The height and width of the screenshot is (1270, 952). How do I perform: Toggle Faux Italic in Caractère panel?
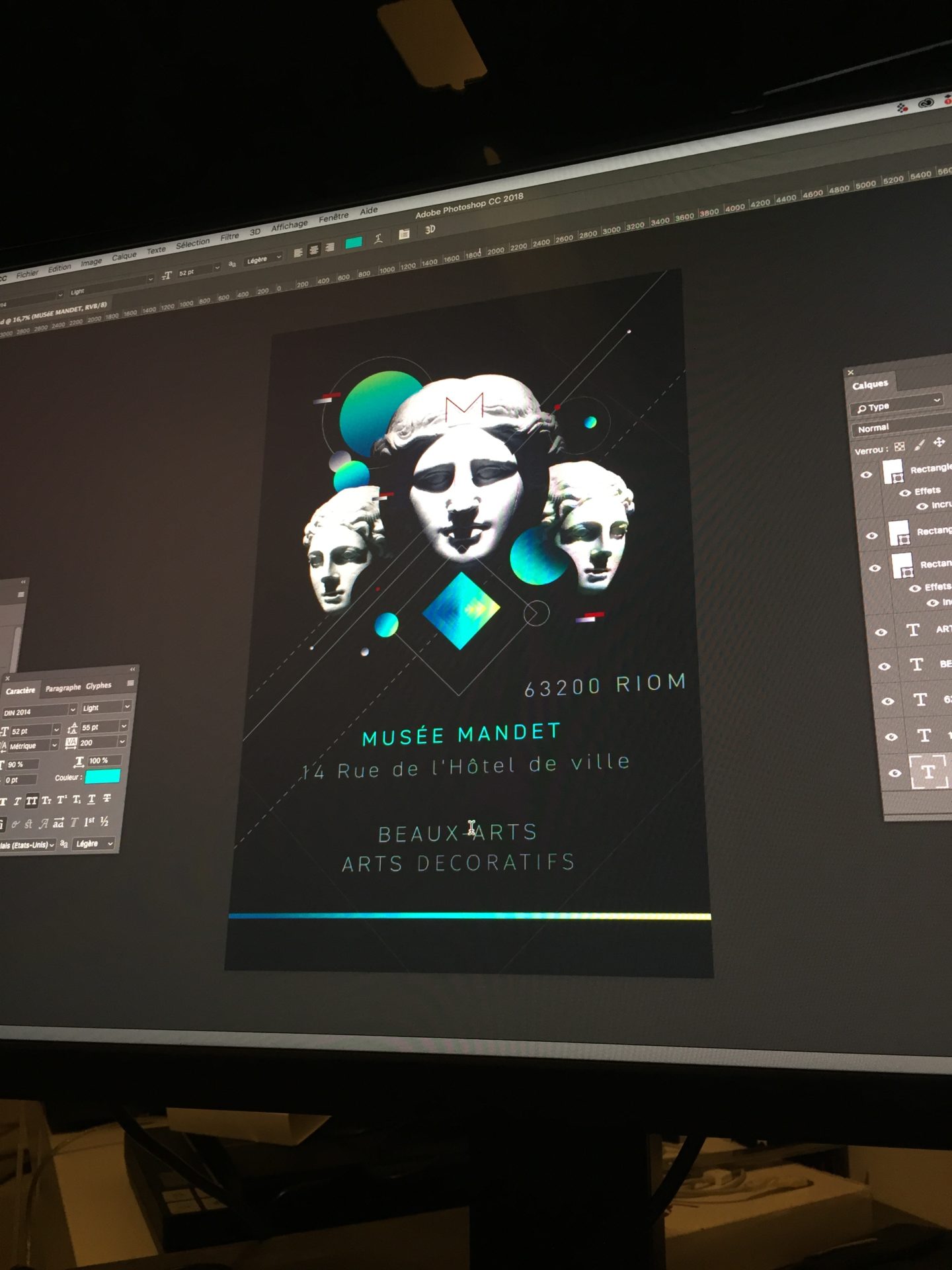pos(17,801)
